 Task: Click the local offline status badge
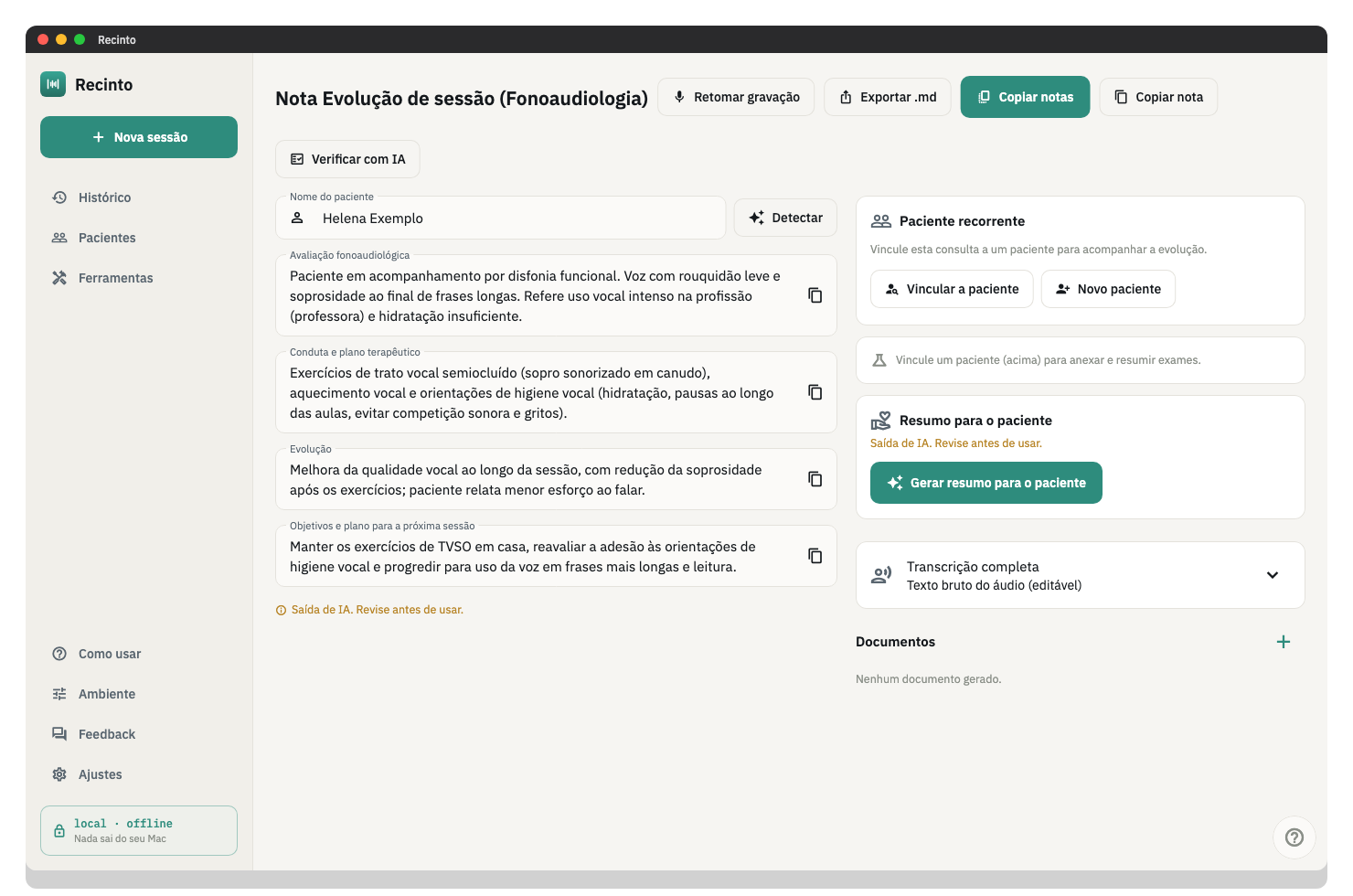139,830
